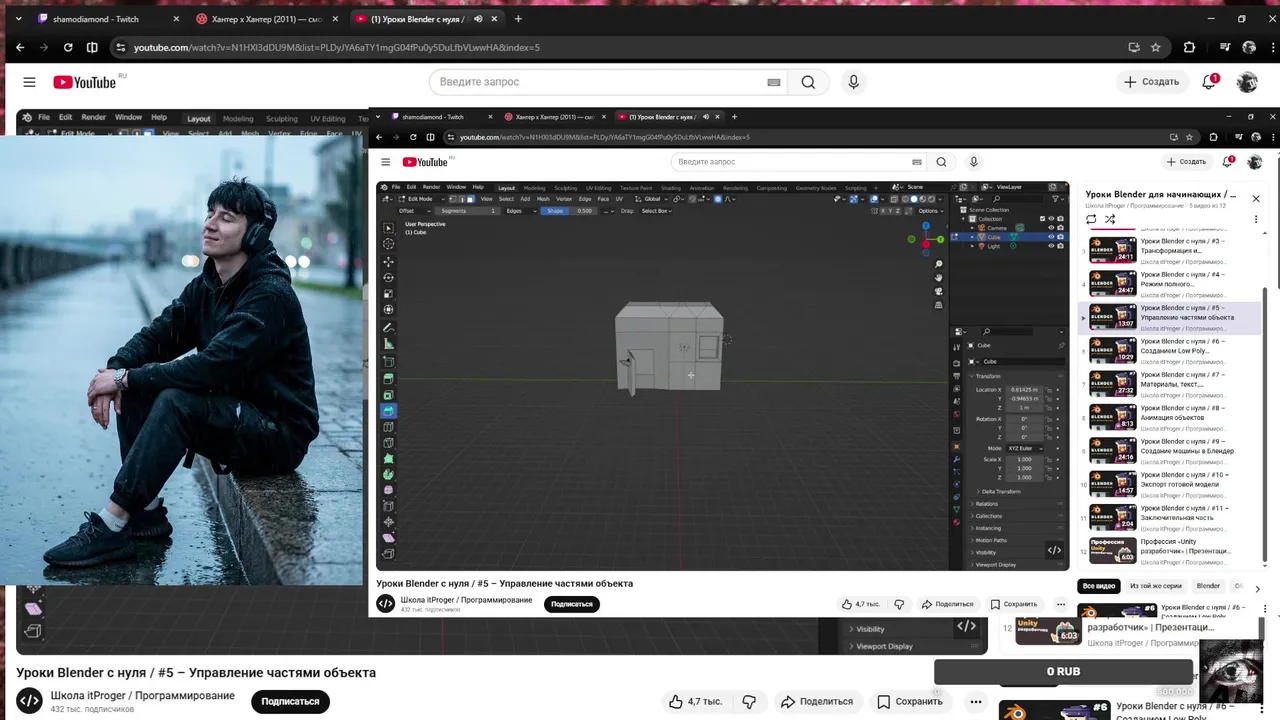Click the main YouTube search input field
1280x720 pixels.
[x=610, y=82]
